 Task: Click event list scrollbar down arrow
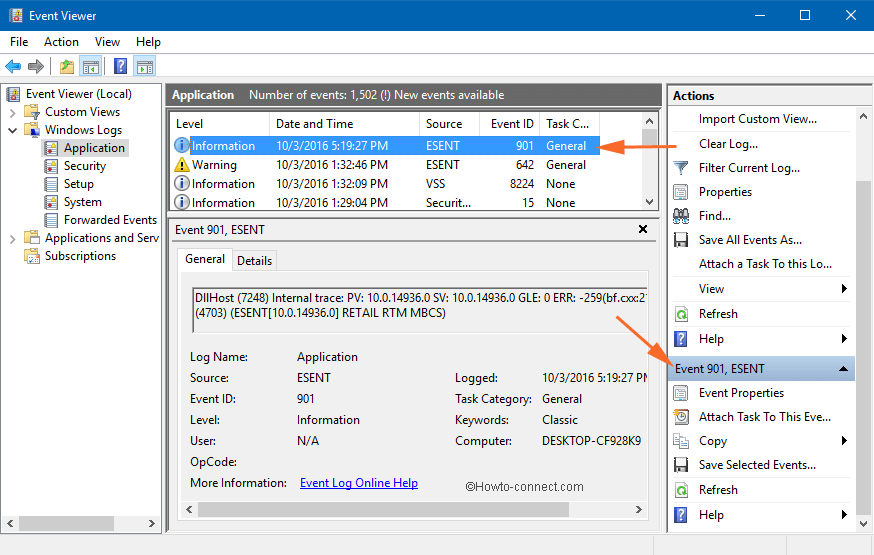(x=649, y=202)
